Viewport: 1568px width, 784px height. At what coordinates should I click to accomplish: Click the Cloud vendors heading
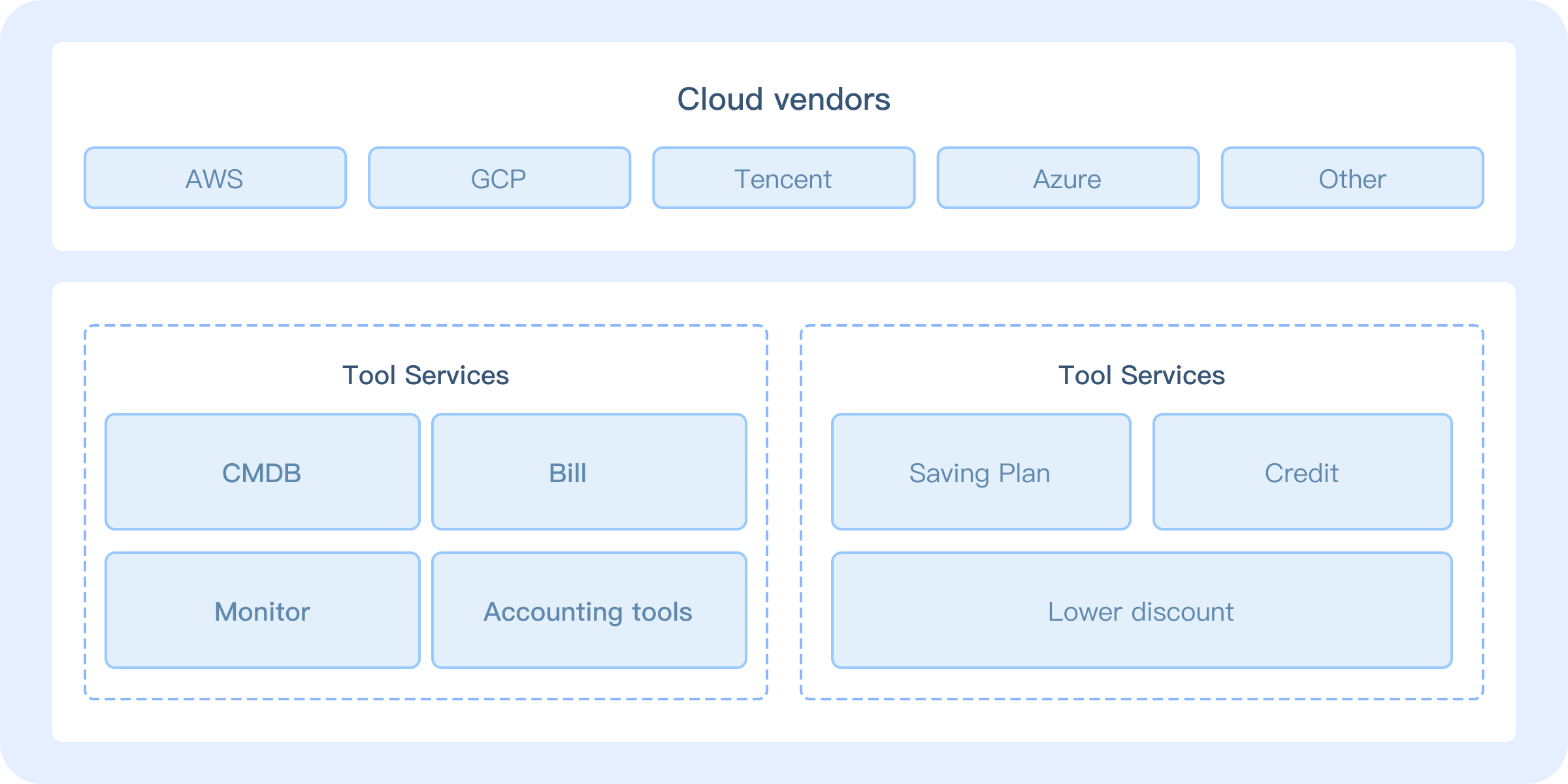(x=783, y=99)
